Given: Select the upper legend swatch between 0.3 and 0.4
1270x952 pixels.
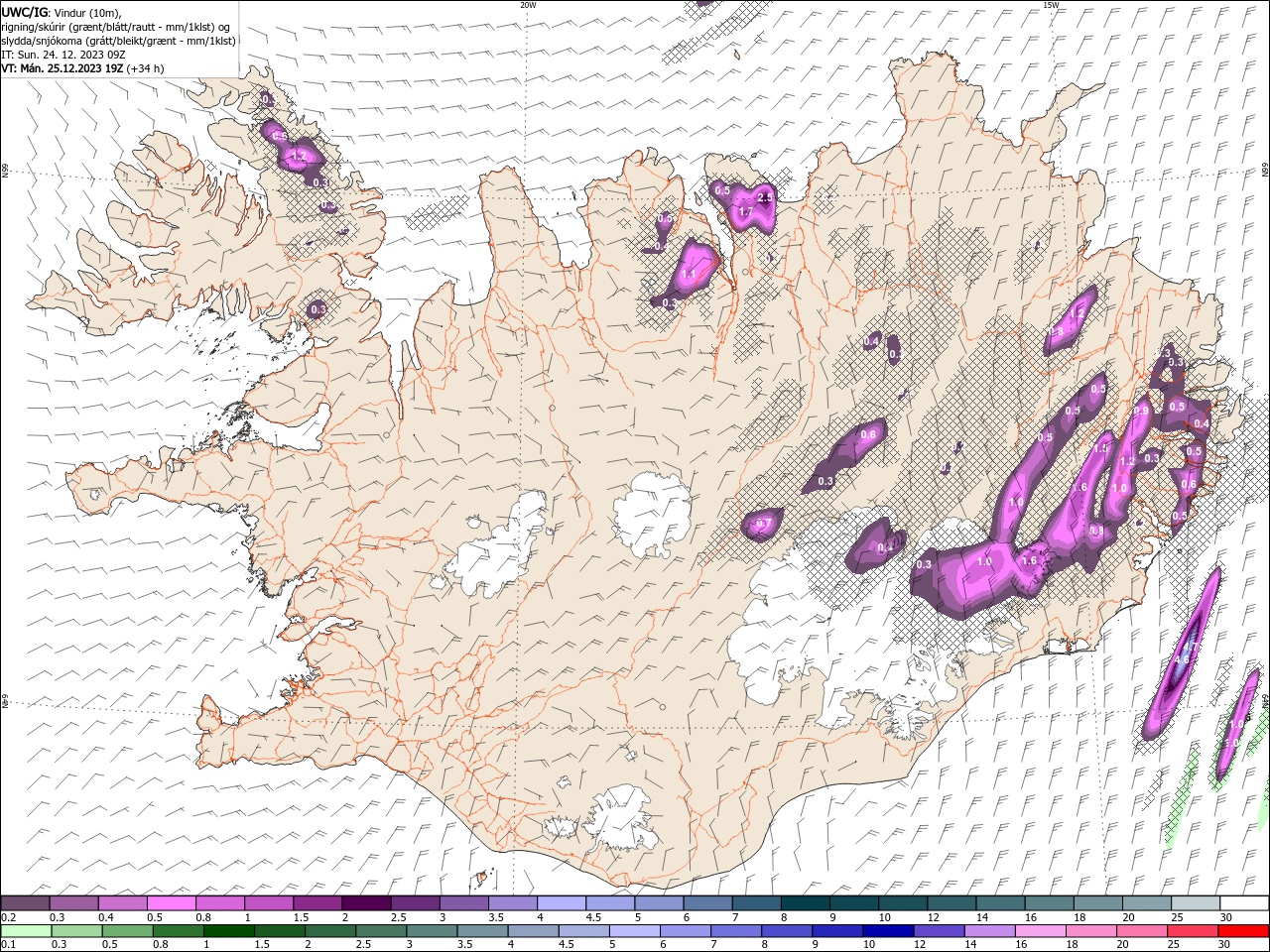Looking at the screenshot, I should (x=74, y=903).
